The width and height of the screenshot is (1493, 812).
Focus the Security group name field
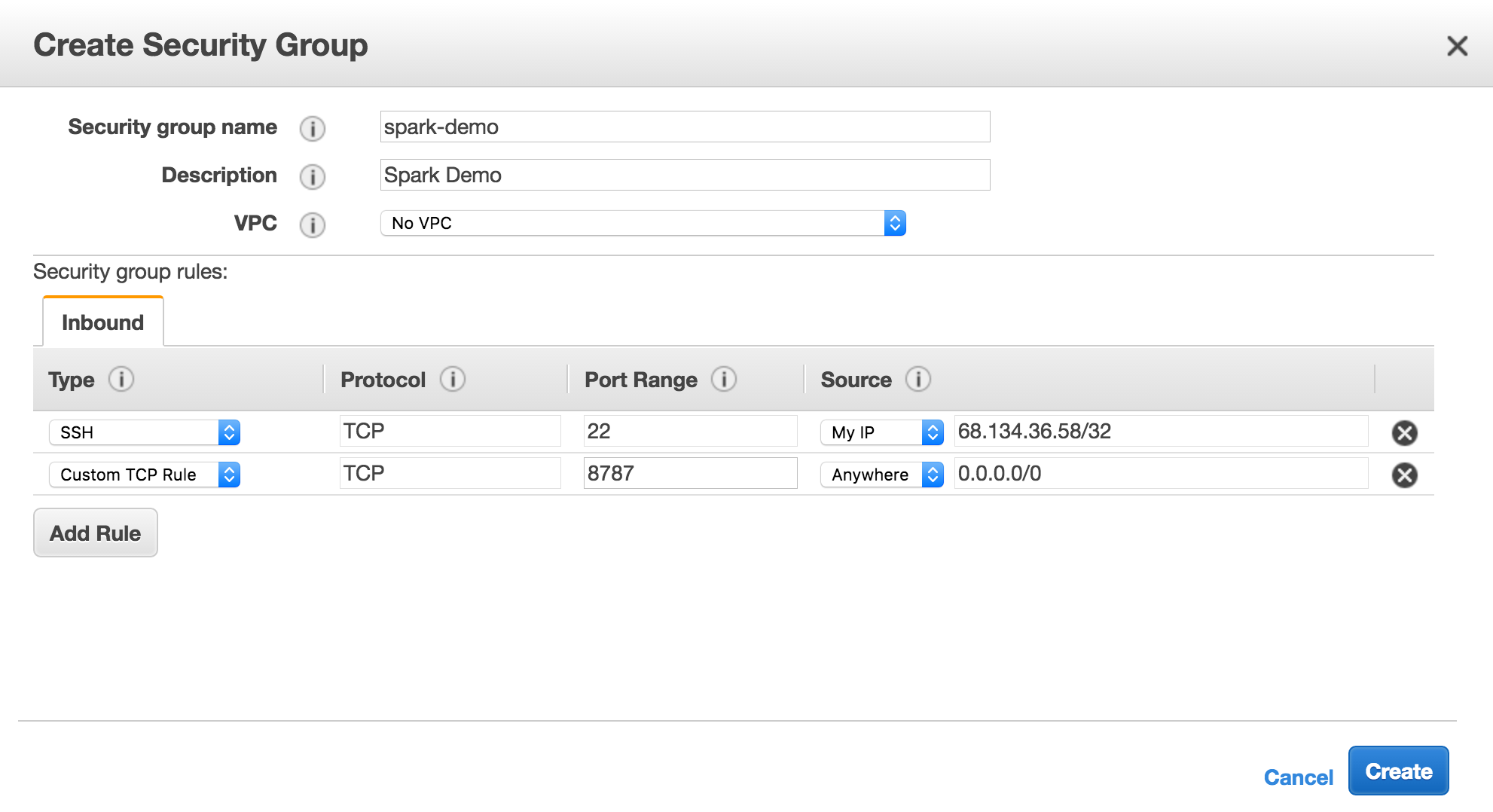[x=685, y=127]
